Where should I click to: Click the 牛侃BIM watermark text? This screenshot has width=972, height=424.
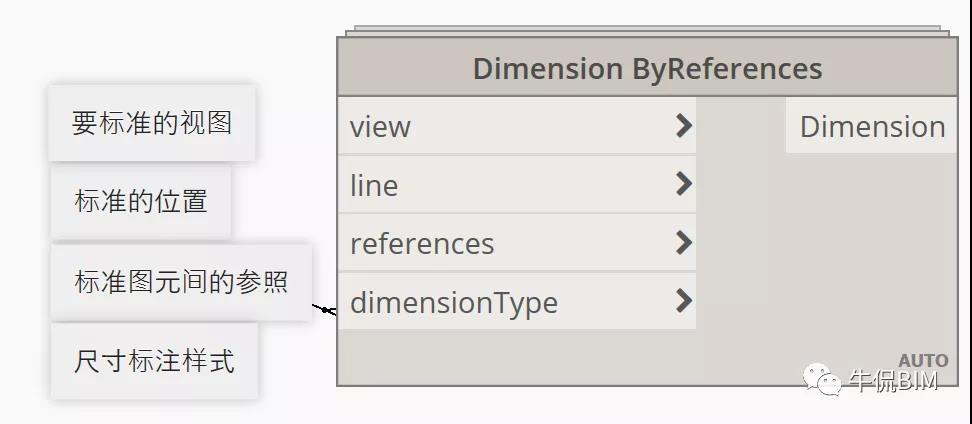click(x=892, y=380)
